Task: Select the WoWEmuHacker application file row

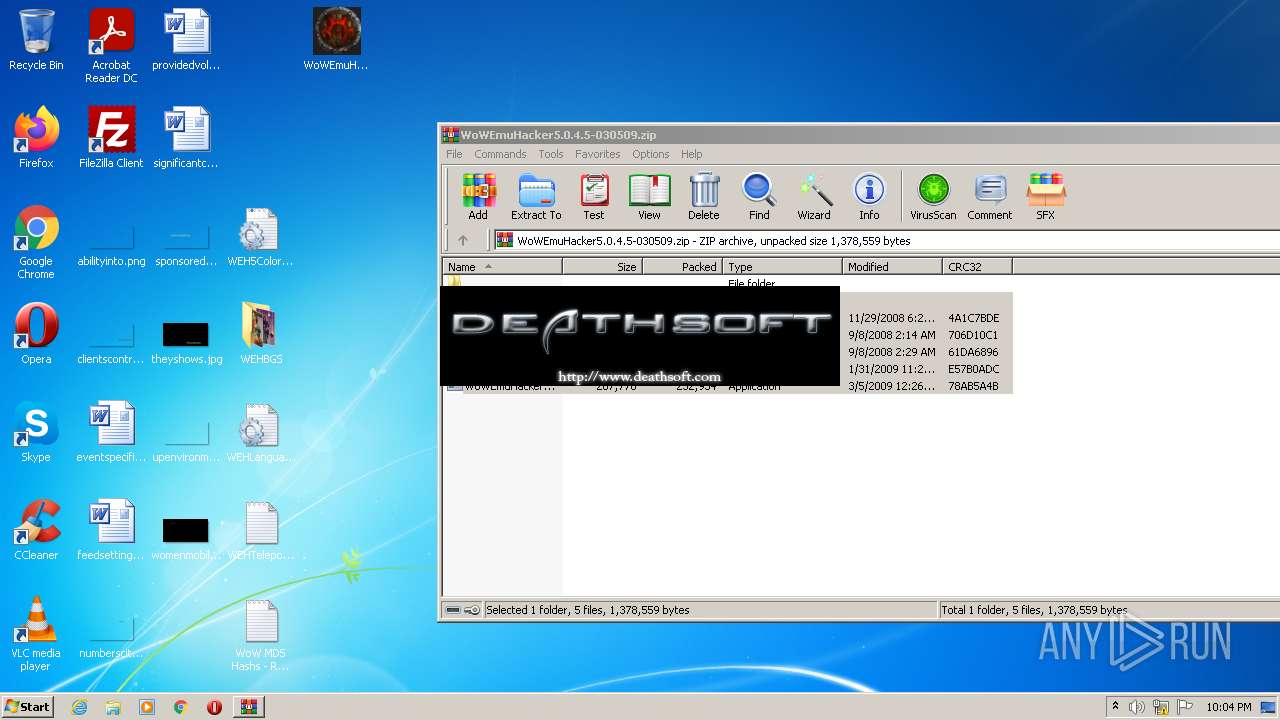Action: pos(727,387)
